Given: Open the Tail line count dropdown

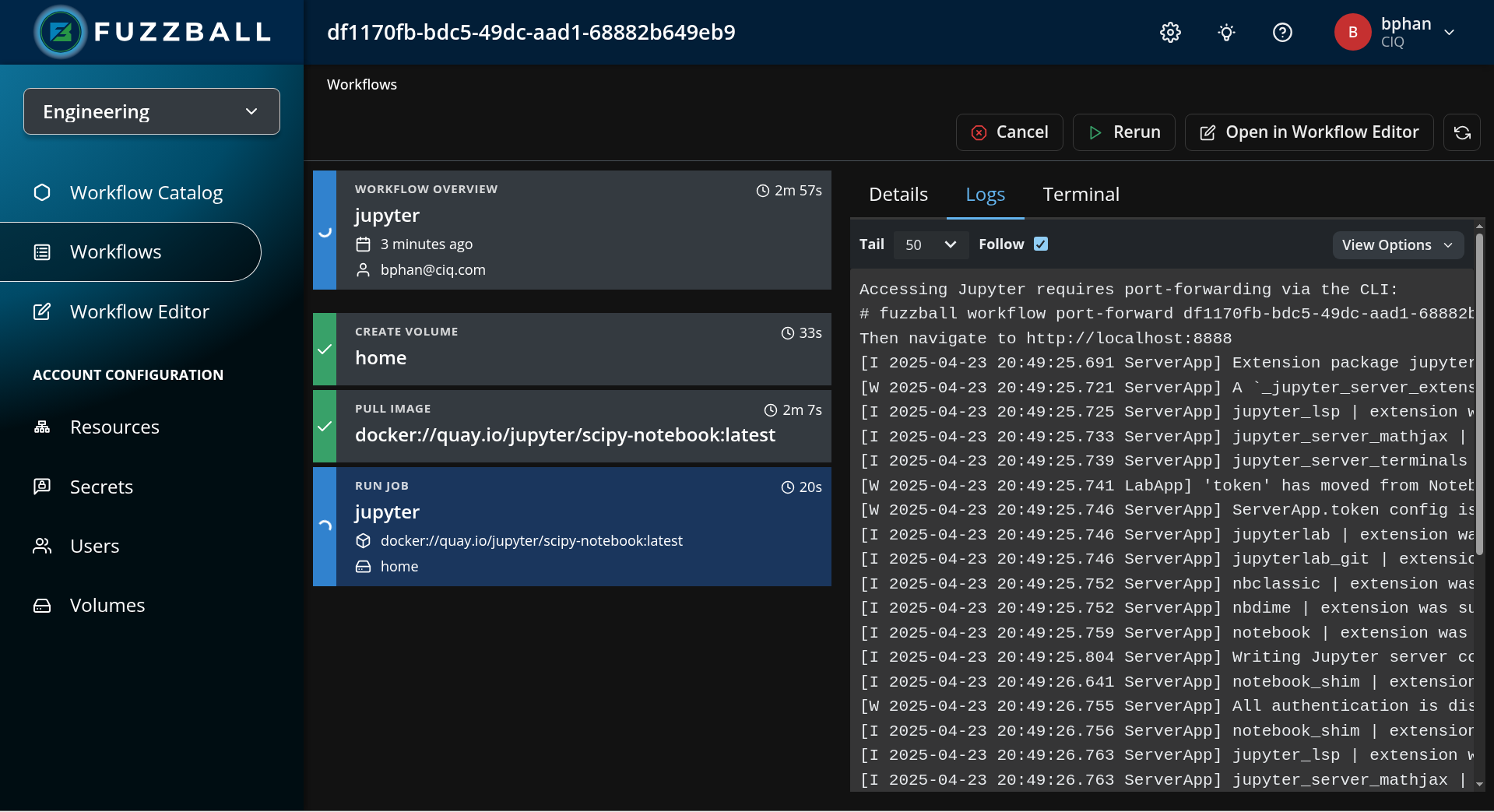Looking at the screenshot, I should (930, 244).
